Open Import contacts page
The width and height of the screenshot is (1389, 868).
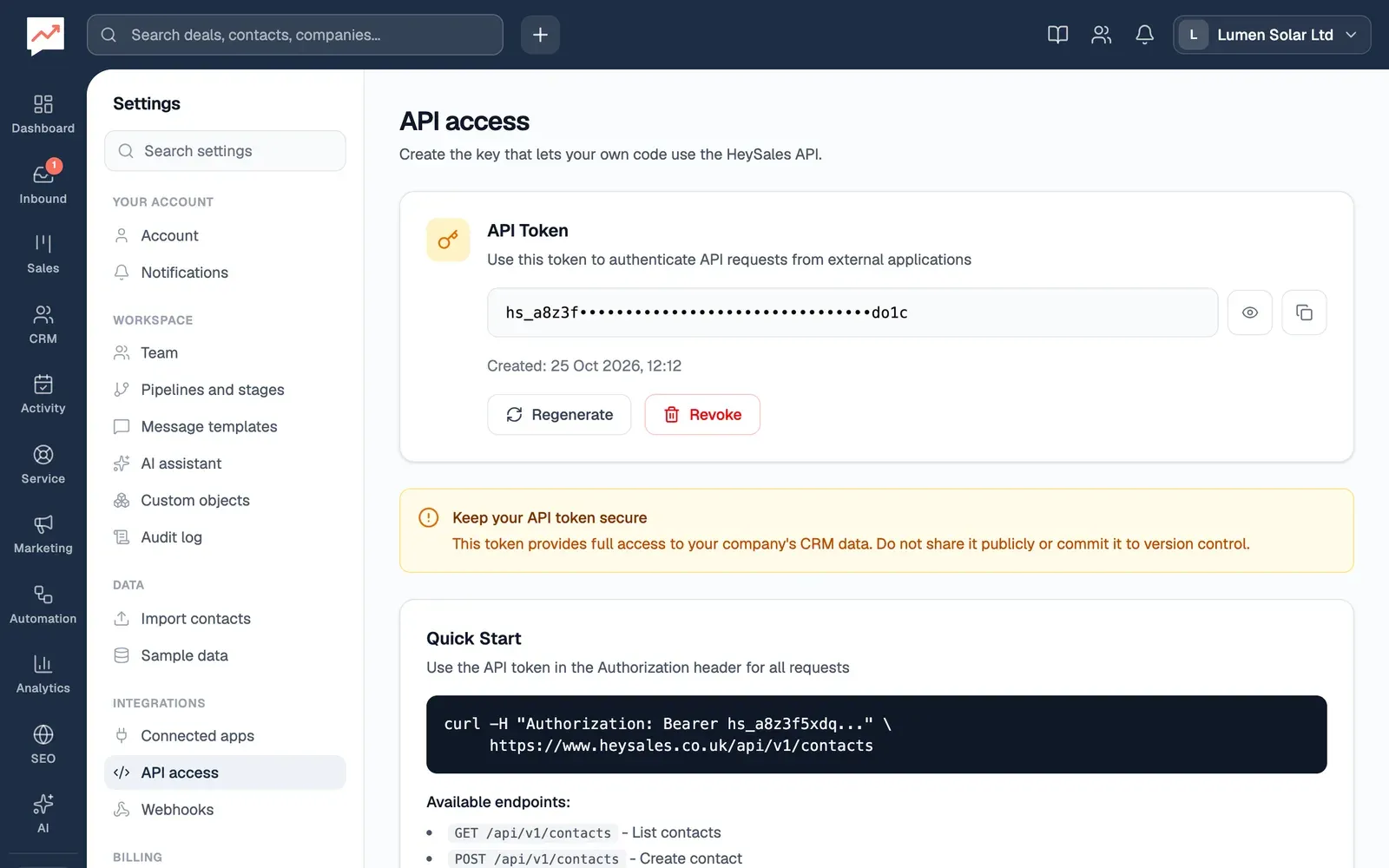pos(225,619)
